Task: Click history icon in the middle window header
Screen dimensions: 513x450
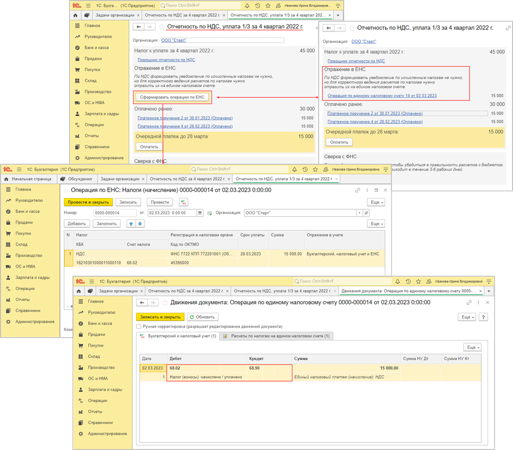Action: pos(305,169)
